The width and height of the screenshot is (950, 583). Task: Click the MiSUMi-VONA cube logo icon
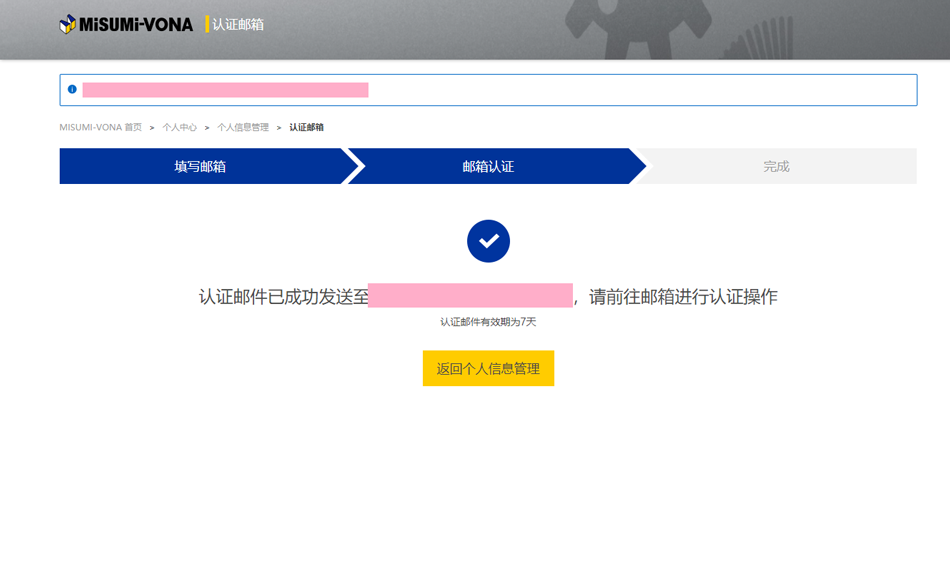point(68,24)
